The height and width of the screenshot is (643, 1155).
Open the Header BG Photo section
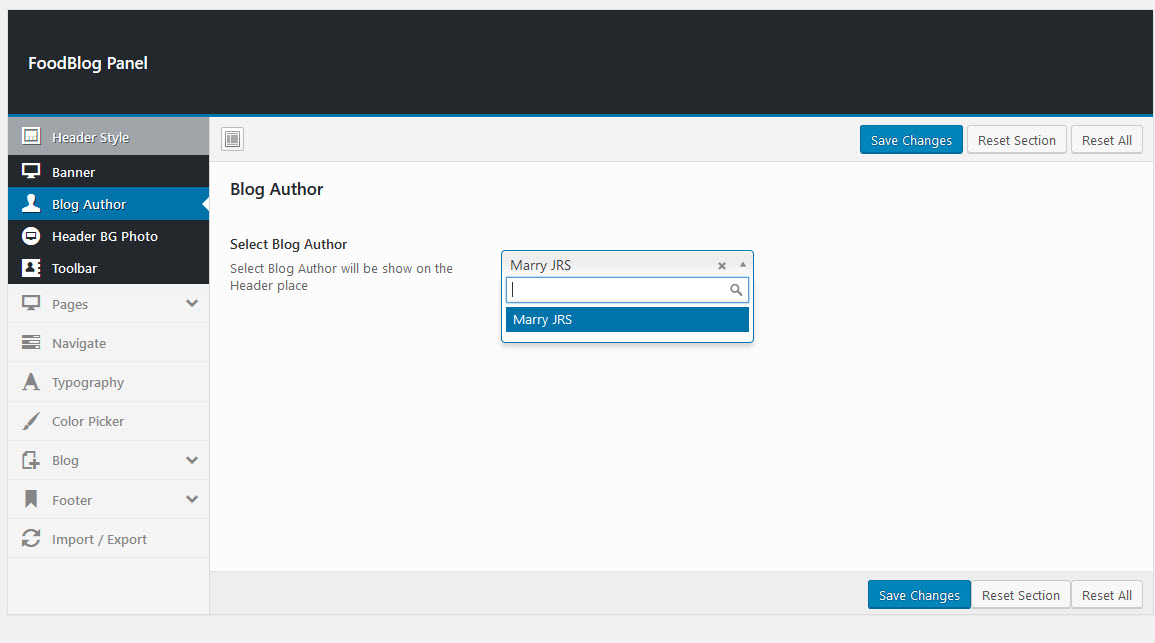click(108, 236)
